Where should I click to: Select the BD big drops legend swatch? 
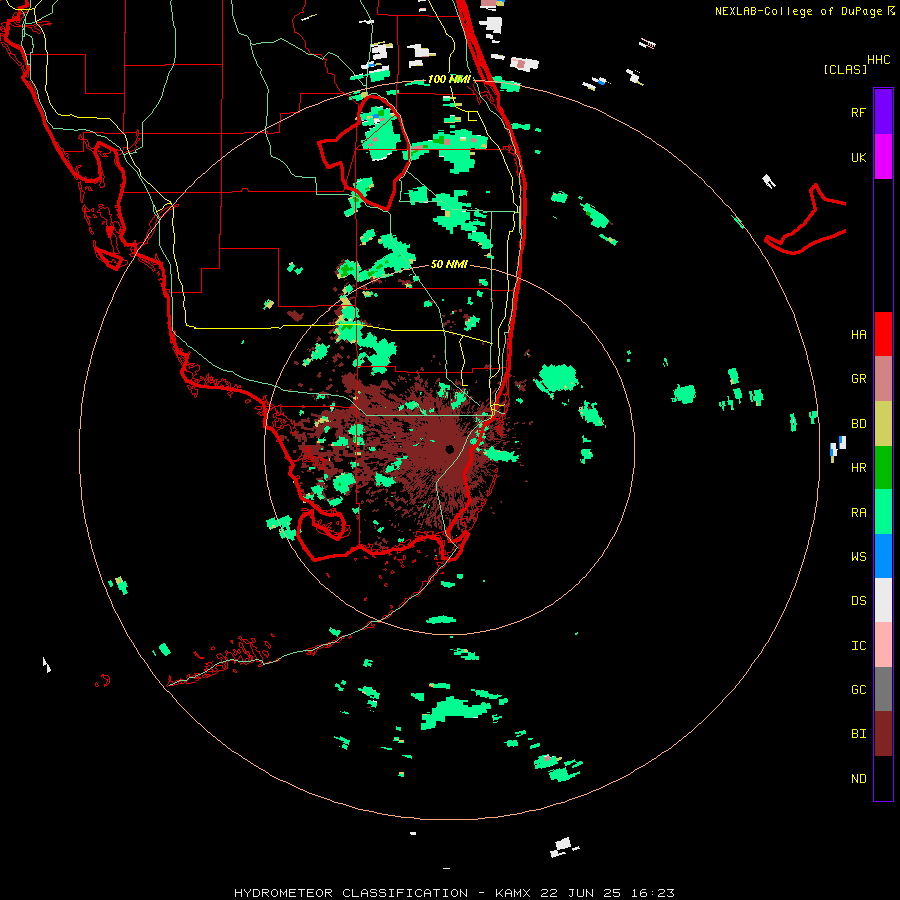tap(883, 424)
